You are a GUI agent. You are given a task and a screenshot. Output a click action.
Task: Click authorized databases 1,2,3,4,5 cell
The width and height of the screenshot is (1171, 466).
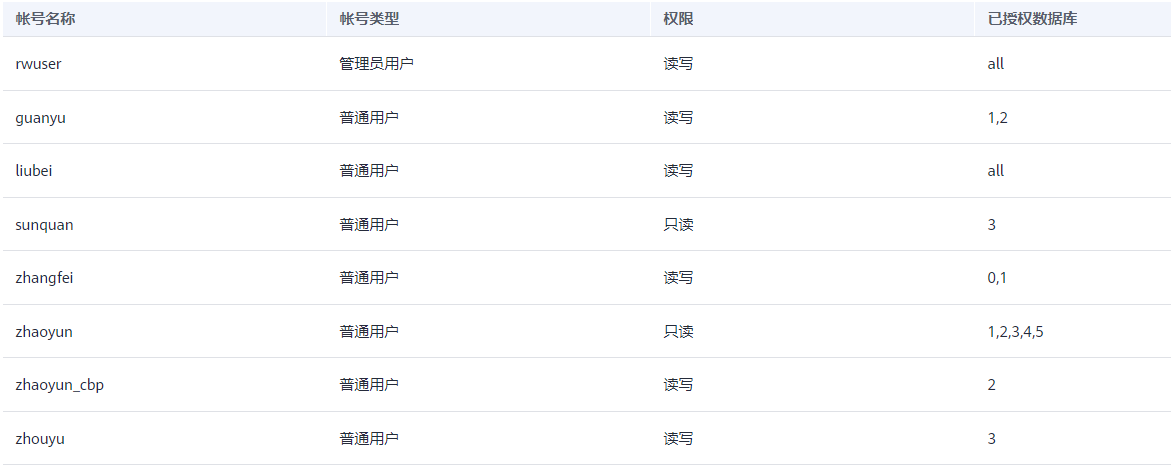pyautogui.click(x=1015, y=332)
